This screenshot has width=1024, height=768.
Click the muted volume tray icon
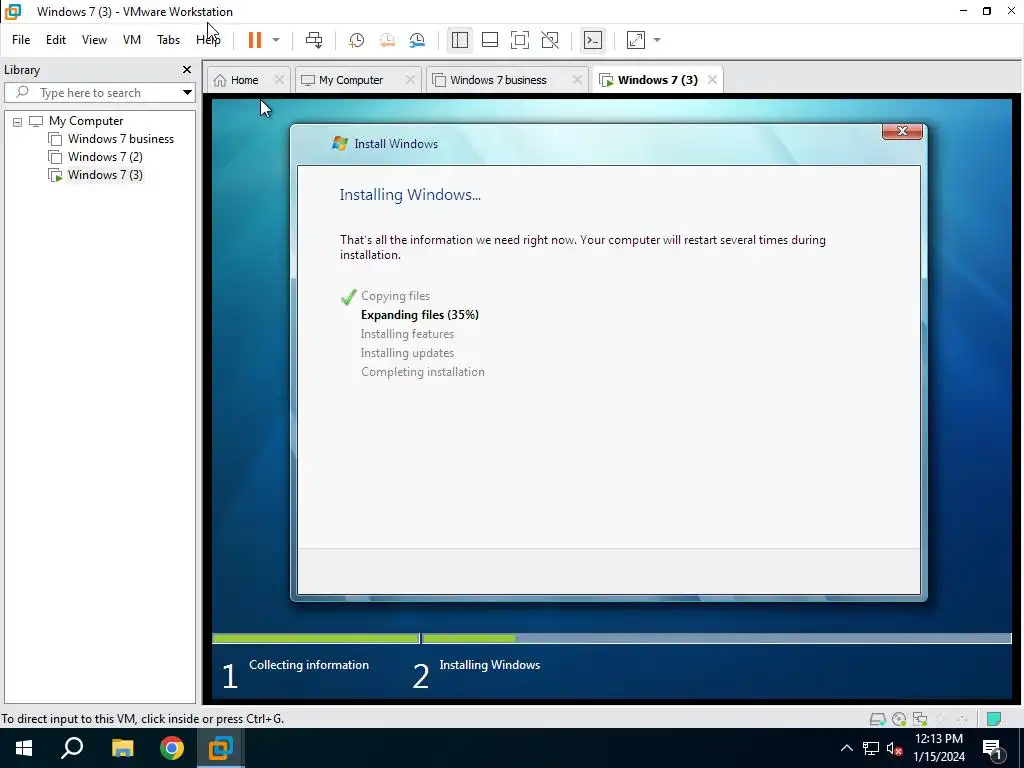click(895, 748)
